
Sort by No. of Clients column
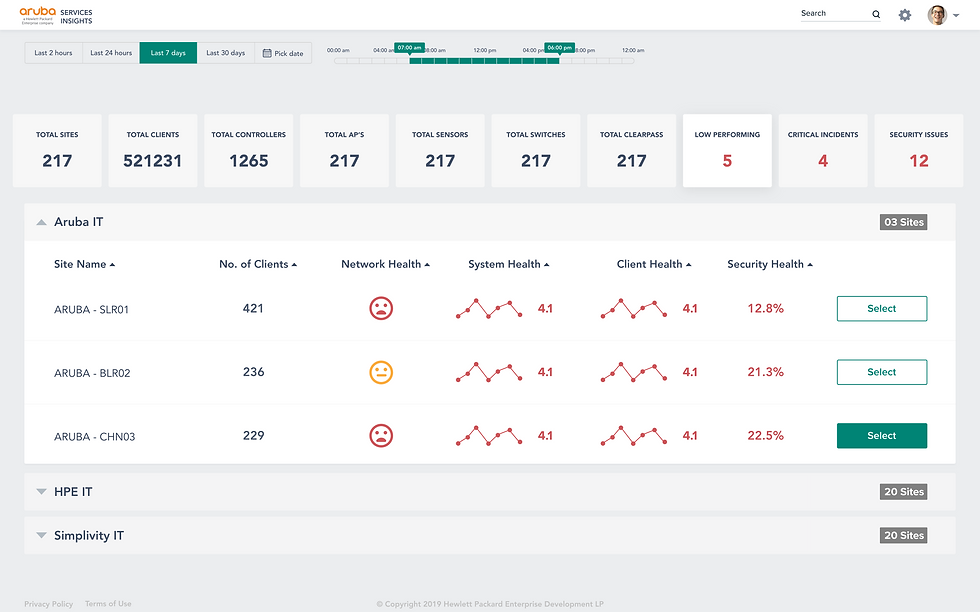coord(258,264)
